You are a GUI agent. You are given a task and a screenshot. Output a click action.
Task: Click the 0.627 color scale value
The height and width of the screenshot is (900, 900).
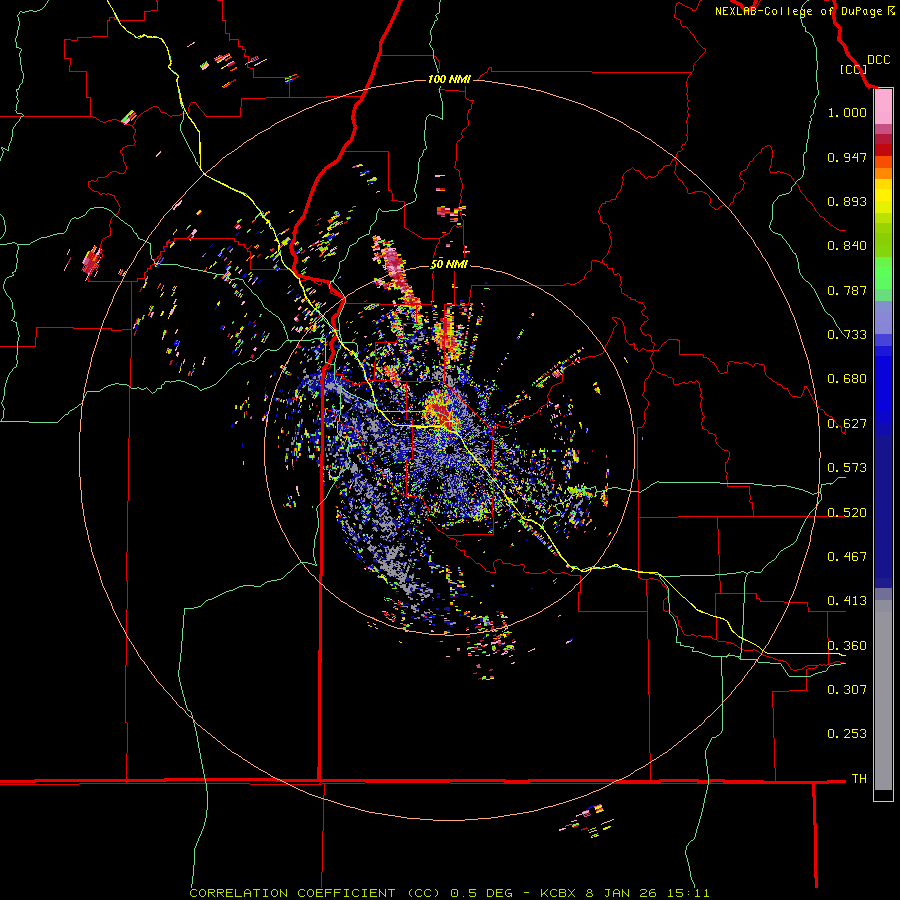tap(847, 423)
